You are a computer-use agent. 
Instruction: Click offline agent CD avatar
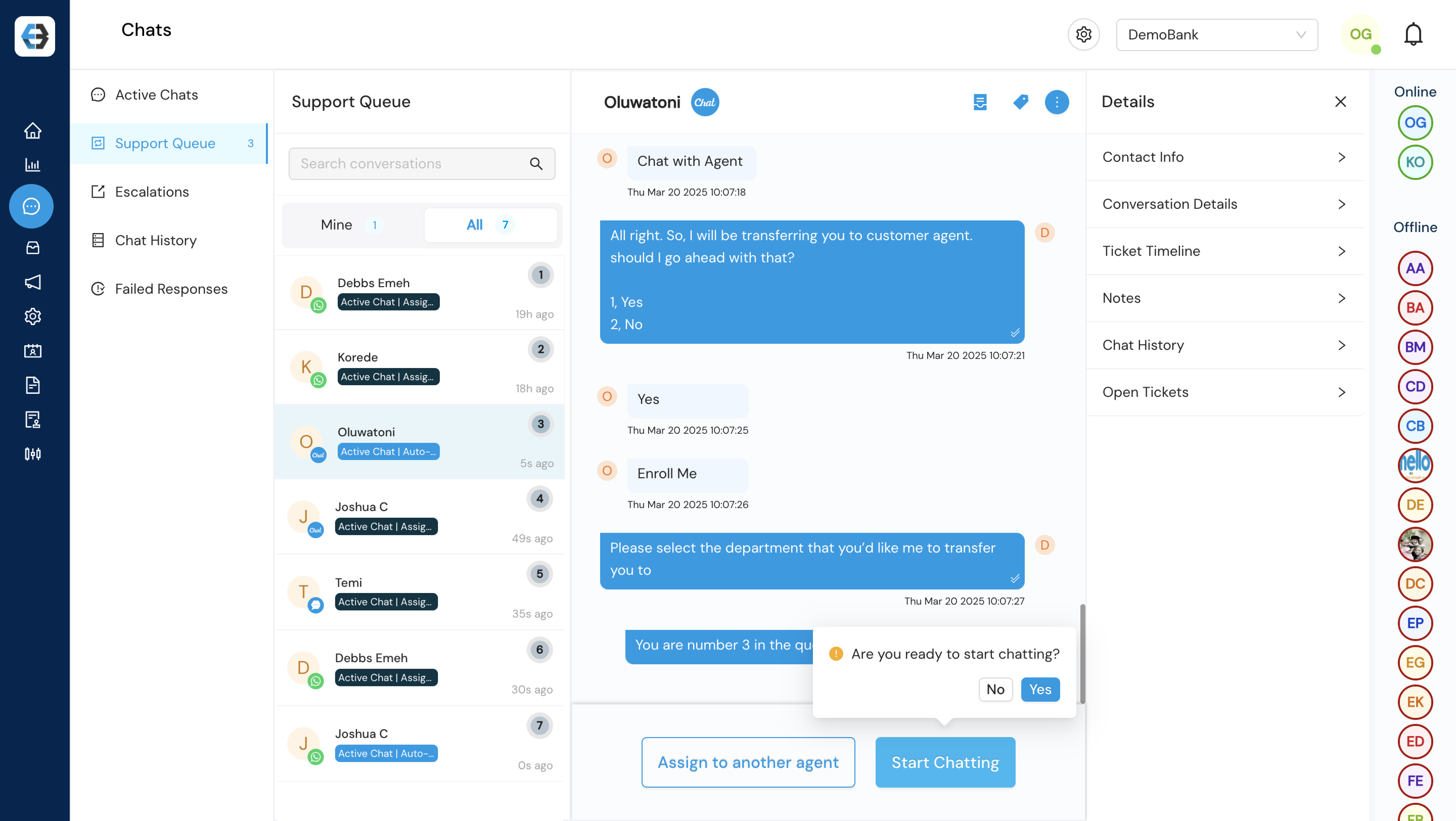tap(1415, 386)
